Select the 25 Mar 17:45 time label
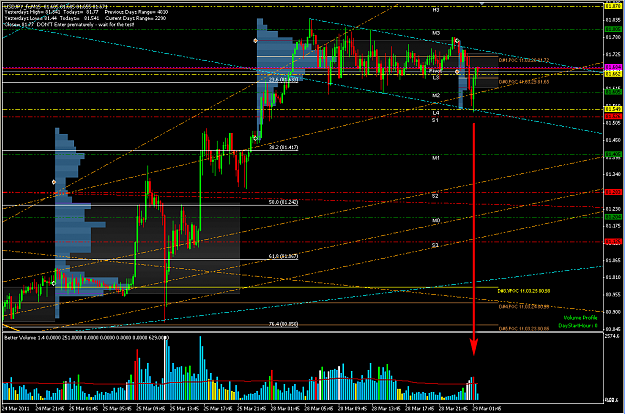This screenshot has width=625, height=414. (x=218, y=408)
